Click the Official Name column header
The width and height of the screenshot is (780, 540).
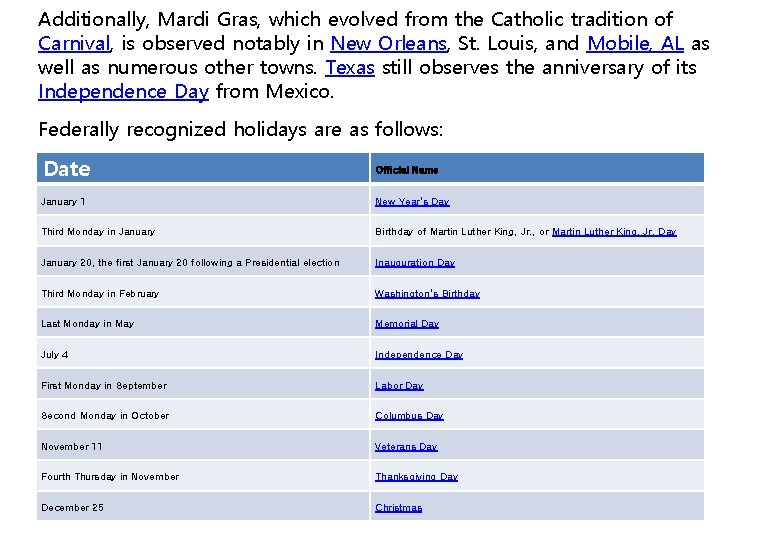pyautogui.click(x=406, y=170)
